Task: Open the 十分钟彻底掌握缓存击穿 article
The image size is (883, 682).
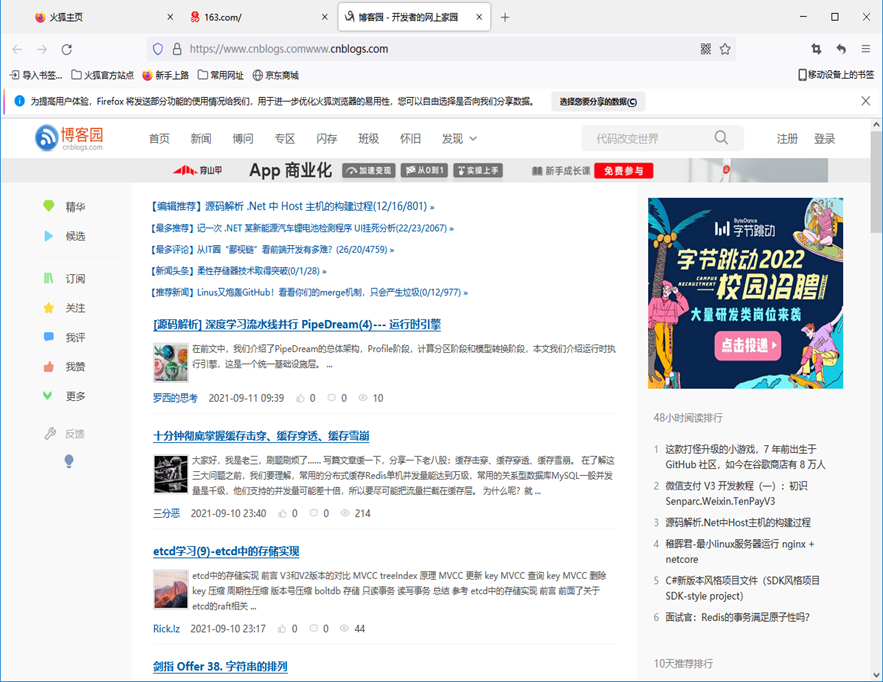Action: (x=261, y=436)
